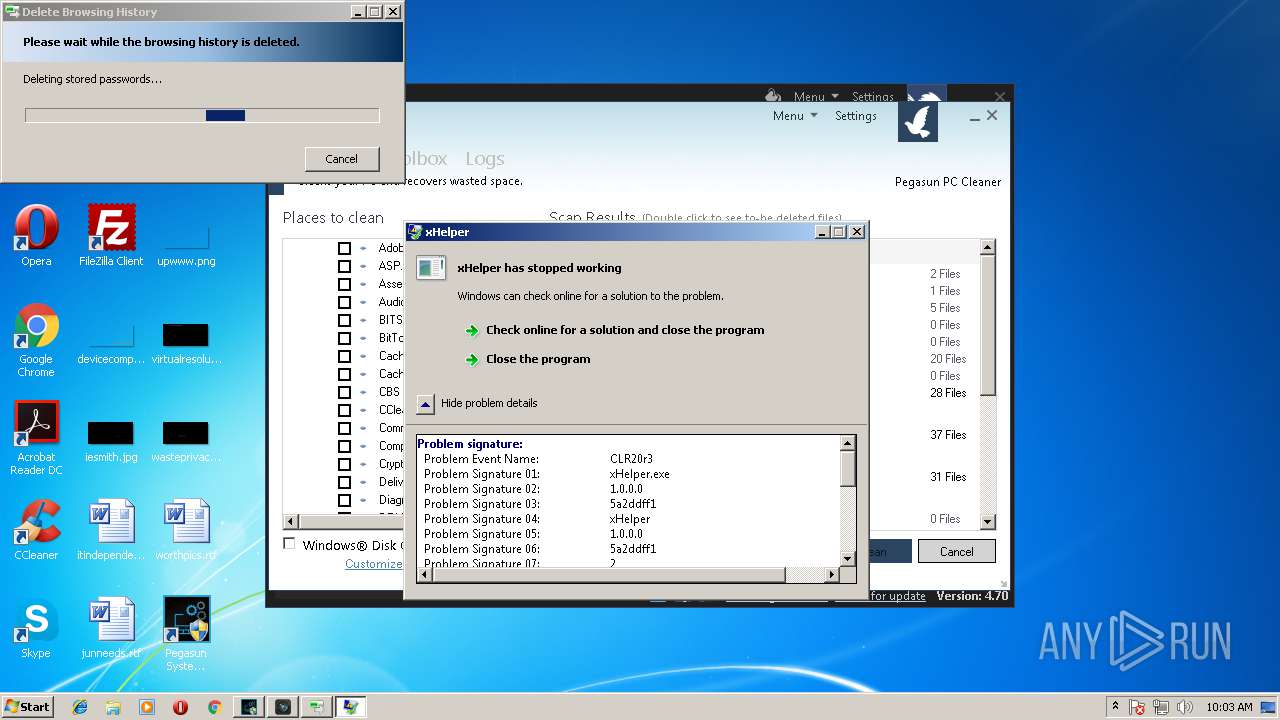Click the Scan Results vertical scrollbar thumb
1280x720 pixels.
988,326
